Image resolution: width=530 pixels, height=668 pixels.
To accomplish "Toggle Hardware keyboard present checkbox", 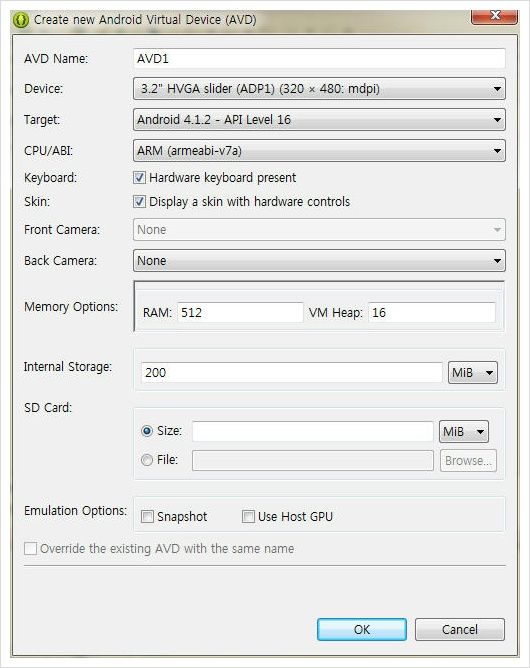I will [139, 177].
